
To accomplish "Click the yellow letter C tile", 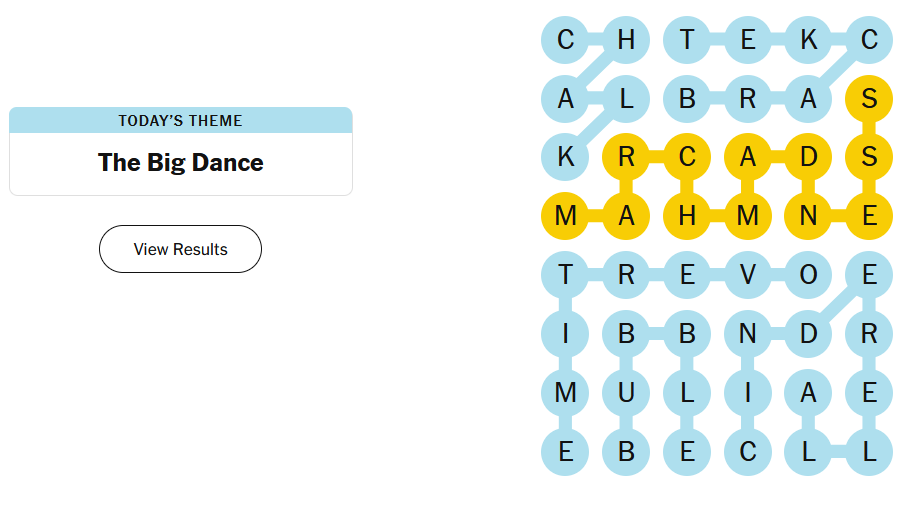I will (x=687, y=157).
